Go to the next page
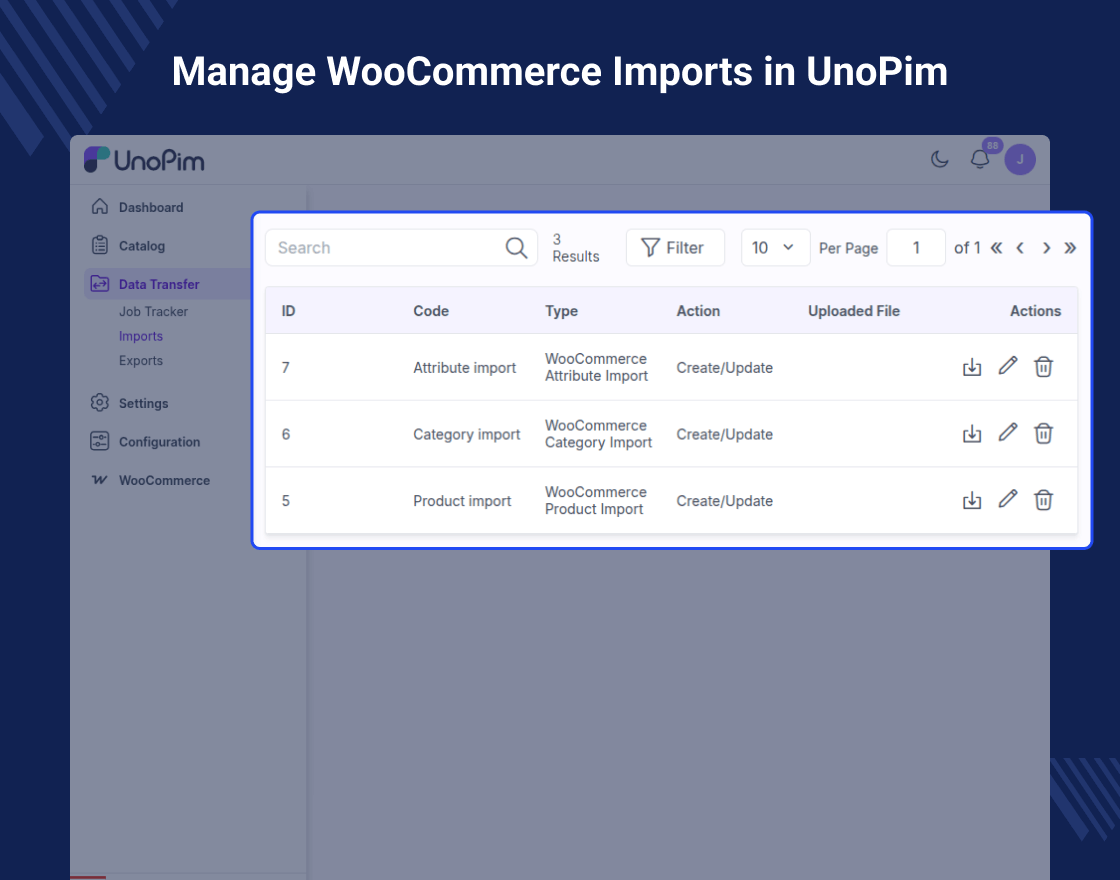This screenshot has height=880, width=1120. [1046, 248]
